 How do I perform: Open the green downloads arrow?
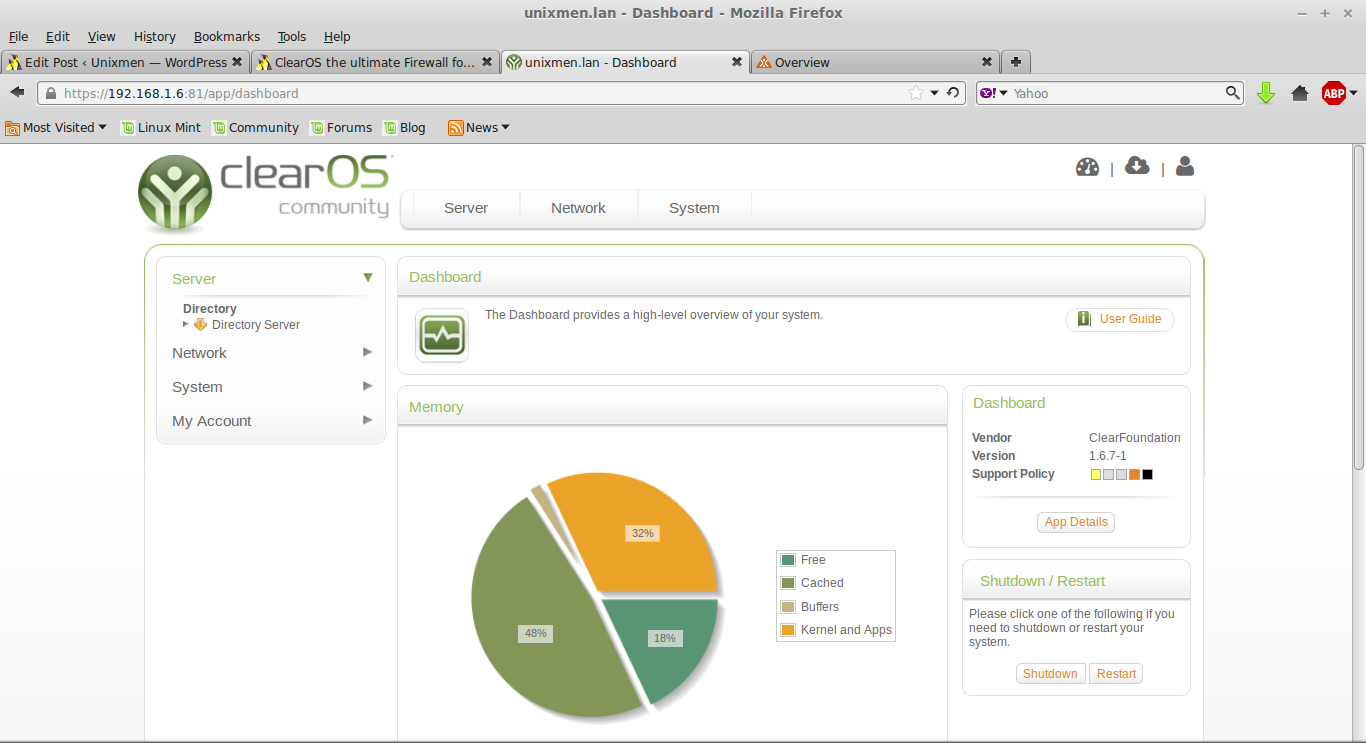(x=1266, y=93)
